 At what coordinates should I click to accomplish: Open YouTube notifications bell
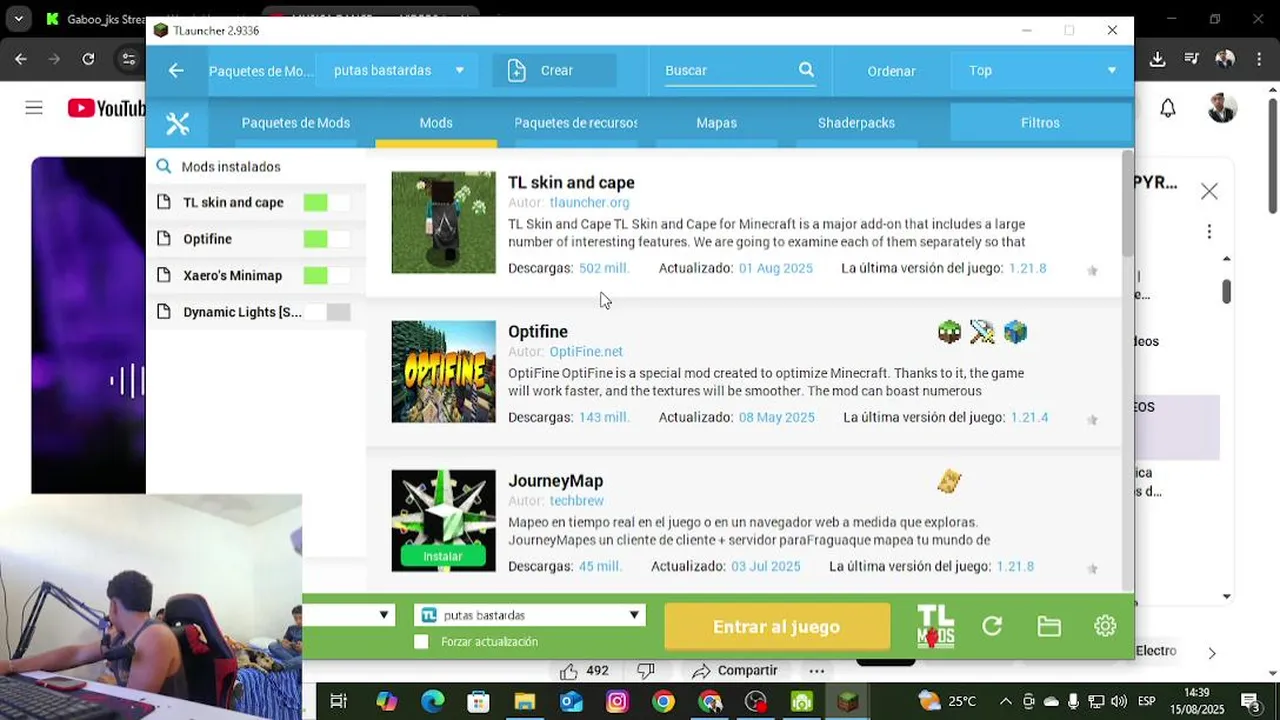coord(1168,108)
